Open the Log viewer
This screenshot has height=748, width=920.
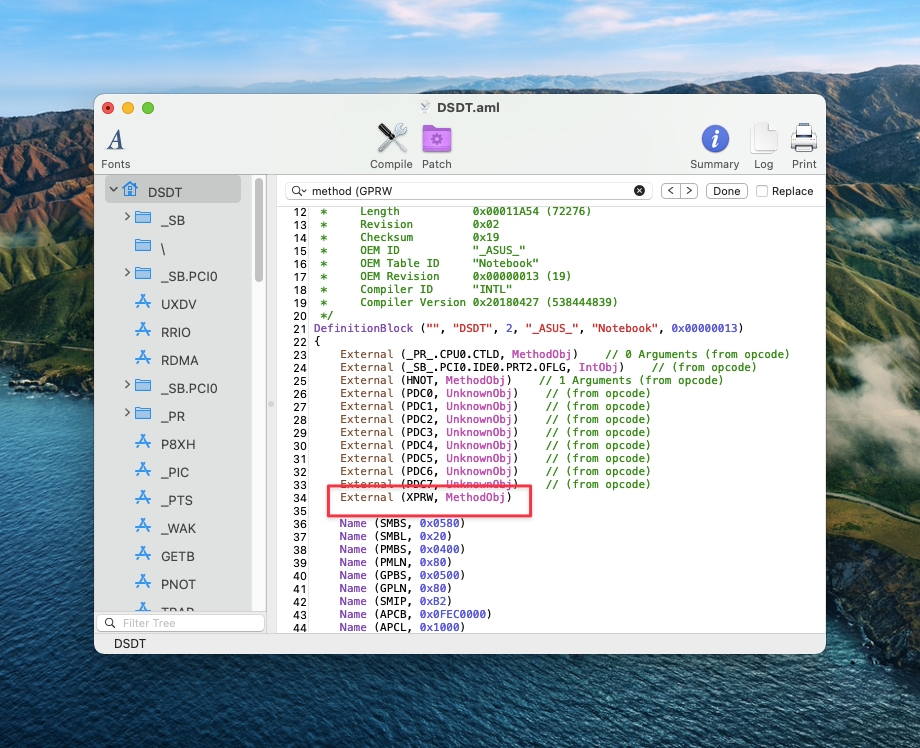click(x=763, y=146)
